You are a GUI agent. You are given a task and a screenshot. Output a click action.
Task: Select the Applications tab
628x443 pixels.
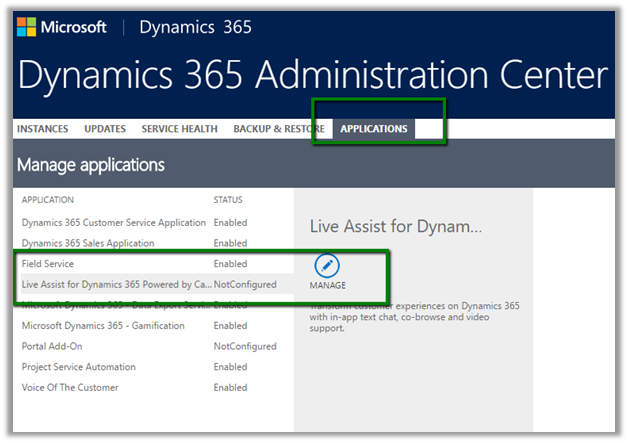click(374, 129)
